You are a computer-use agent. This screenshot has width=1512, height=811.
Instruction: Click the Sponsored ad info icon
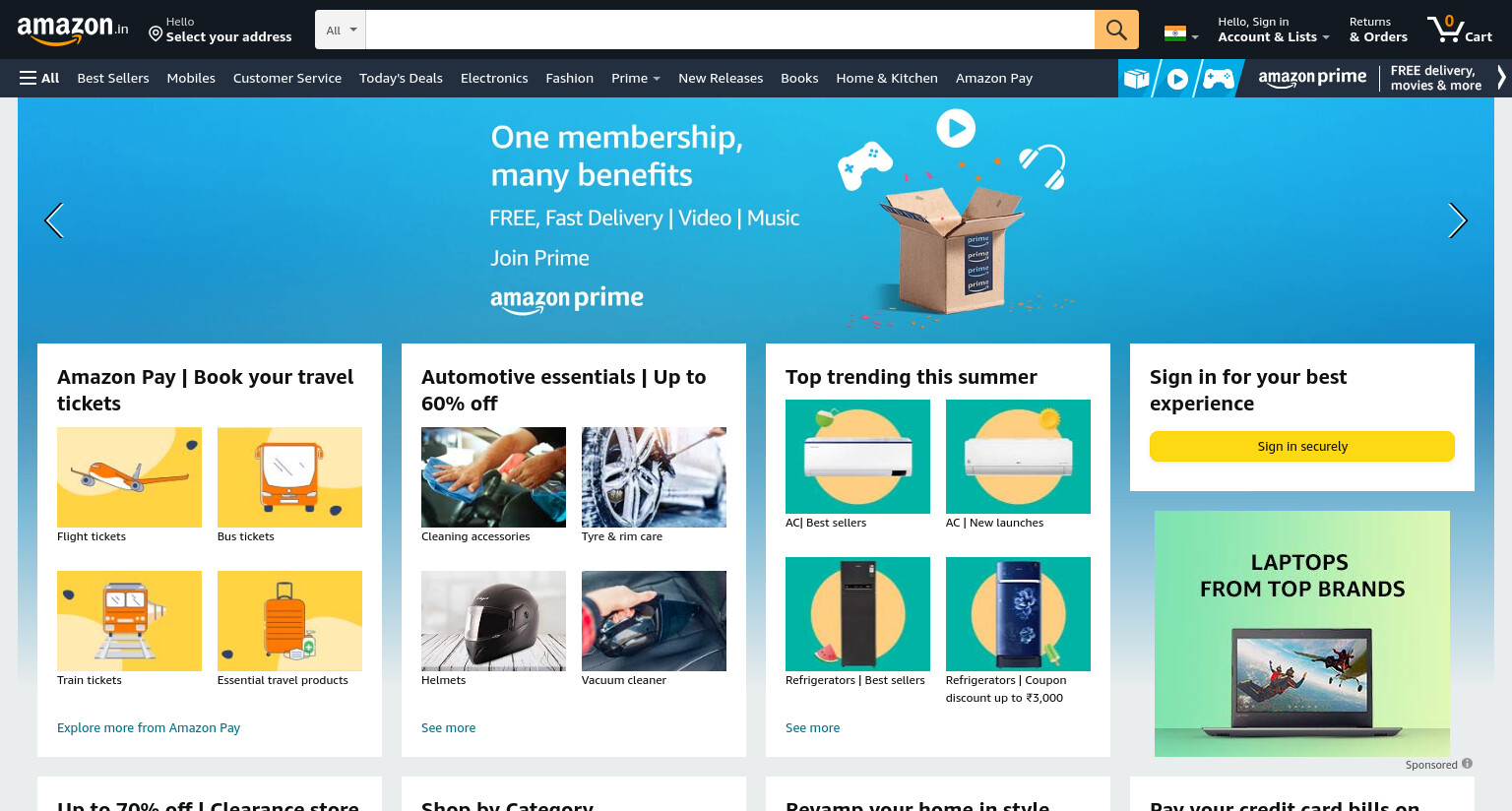coord(1467,764)
